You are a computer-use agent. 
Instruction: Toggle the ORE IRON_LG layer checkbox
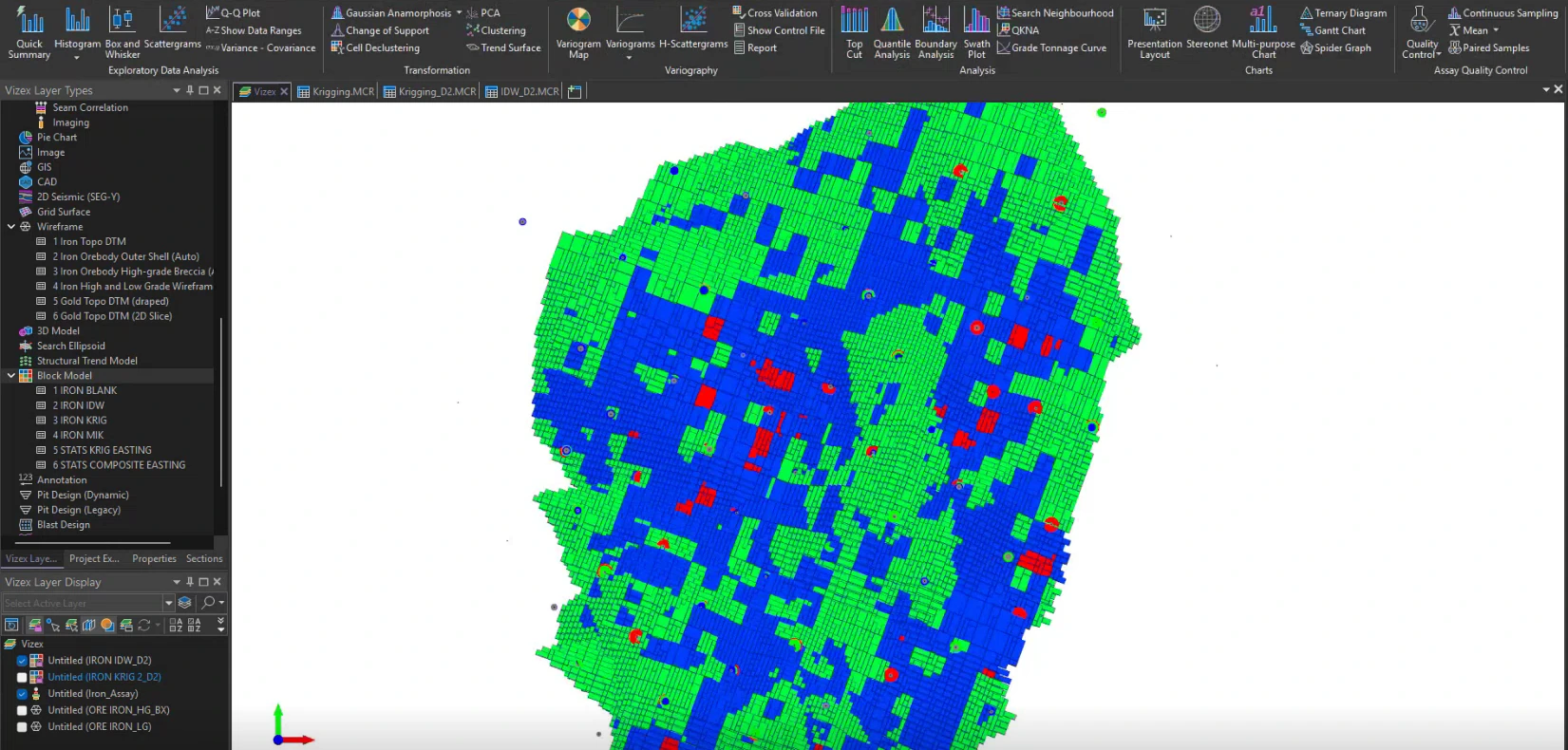(x=22, y=727)
